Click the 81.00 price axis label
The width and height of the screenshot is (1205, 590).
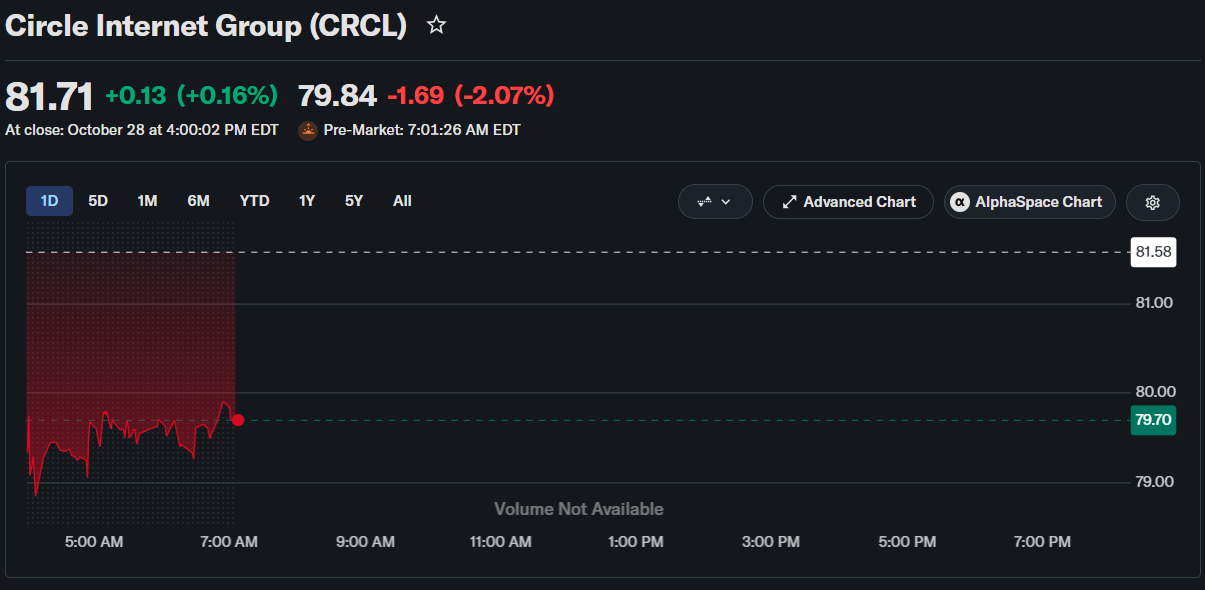(x=1154, y=303)
